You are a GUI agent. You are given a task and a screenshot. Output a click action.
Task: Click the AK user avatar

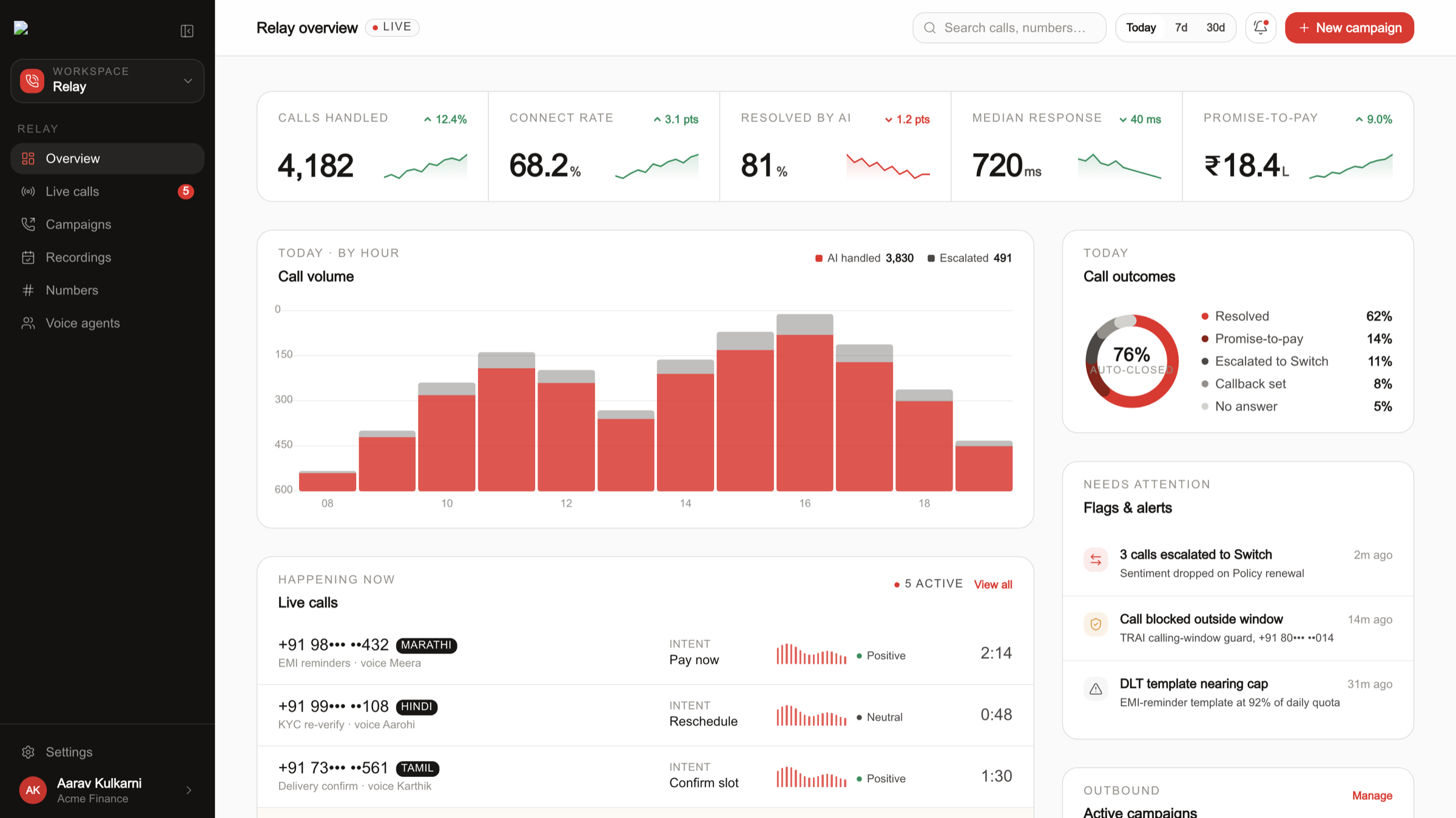[x=33, y=790]
